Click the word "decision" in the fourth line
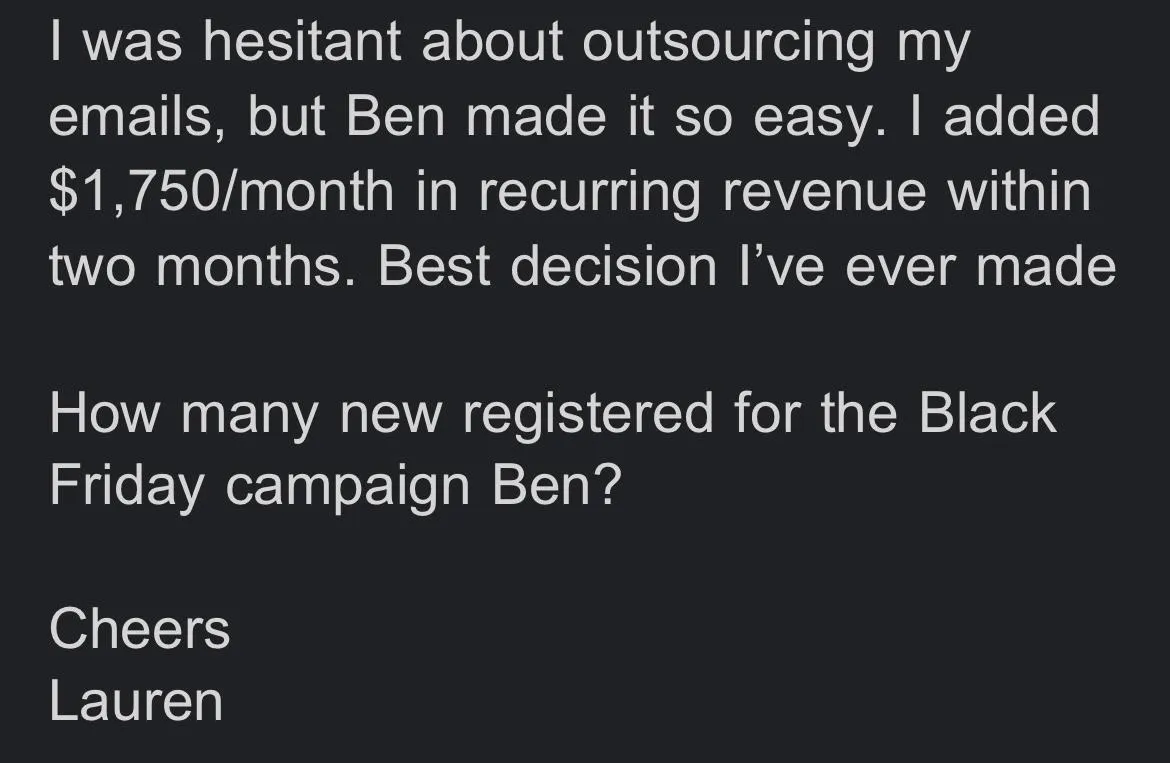This screenshot has width=1170, height=763. (x=614, y=265)
